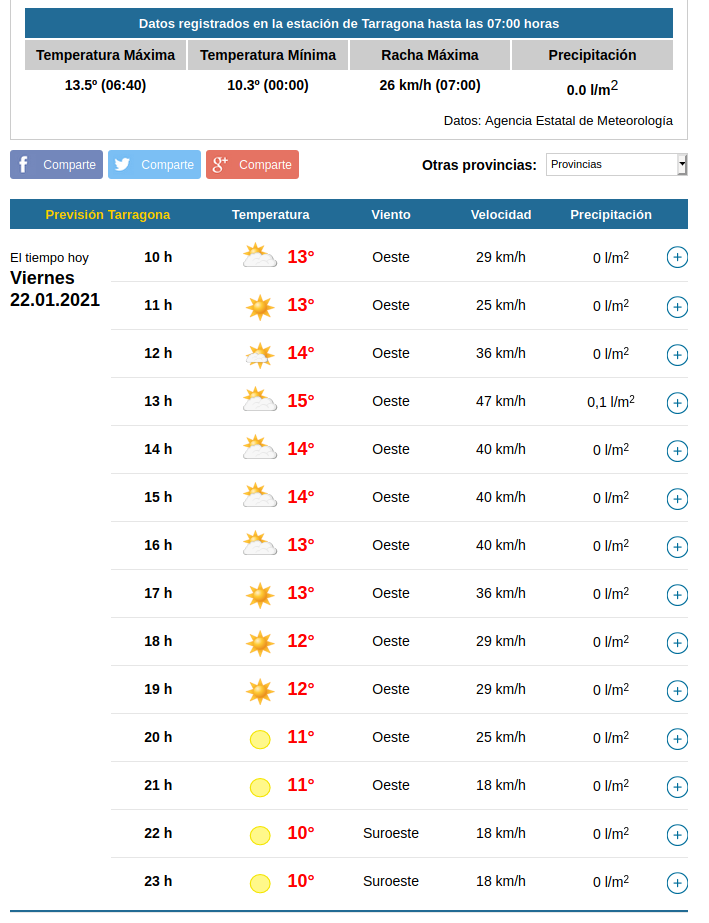Click the sun icon at 18 h
The width and height of the screenshot is (709, 923).
click(259, 642)
